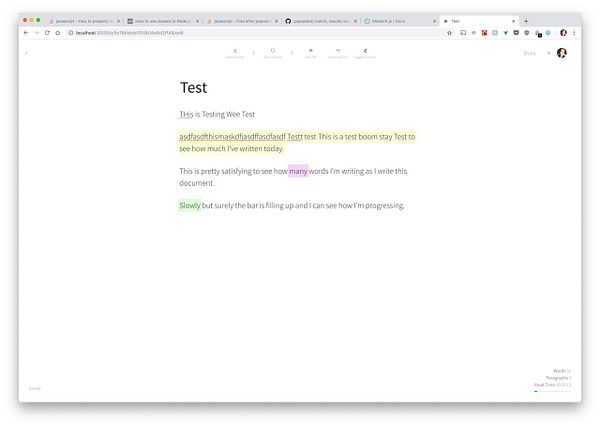Click the green highlighted word 'Slowly'

pos(190,205)
